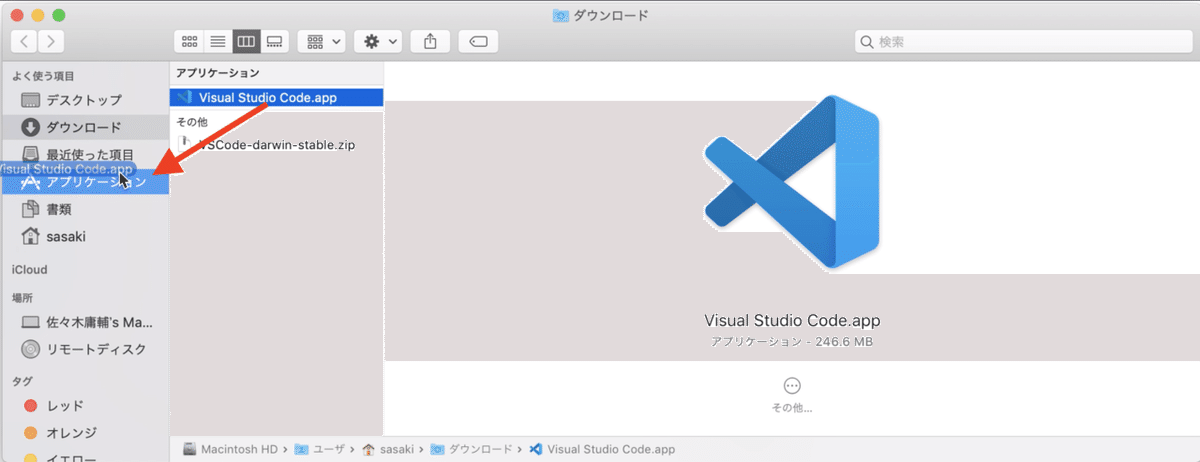1200x462 pixels.
Task: Click the magnifying glass search icon
Action: tap(868, 42)
